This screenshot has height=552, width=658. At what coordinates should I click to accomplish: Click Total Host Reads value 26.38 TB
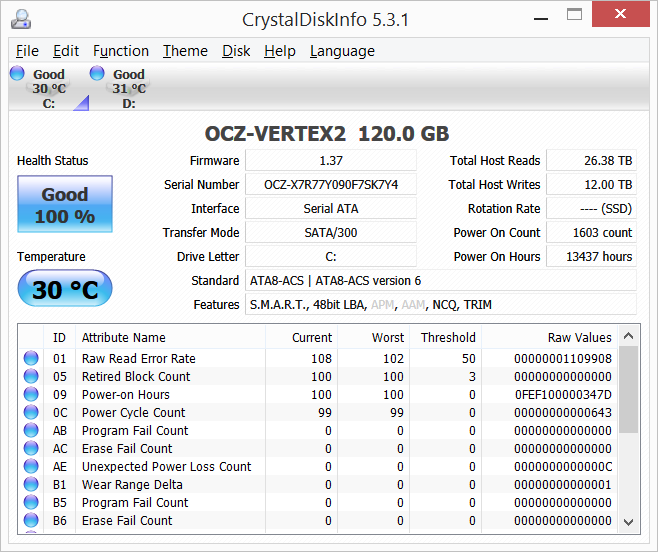point(591,160)
